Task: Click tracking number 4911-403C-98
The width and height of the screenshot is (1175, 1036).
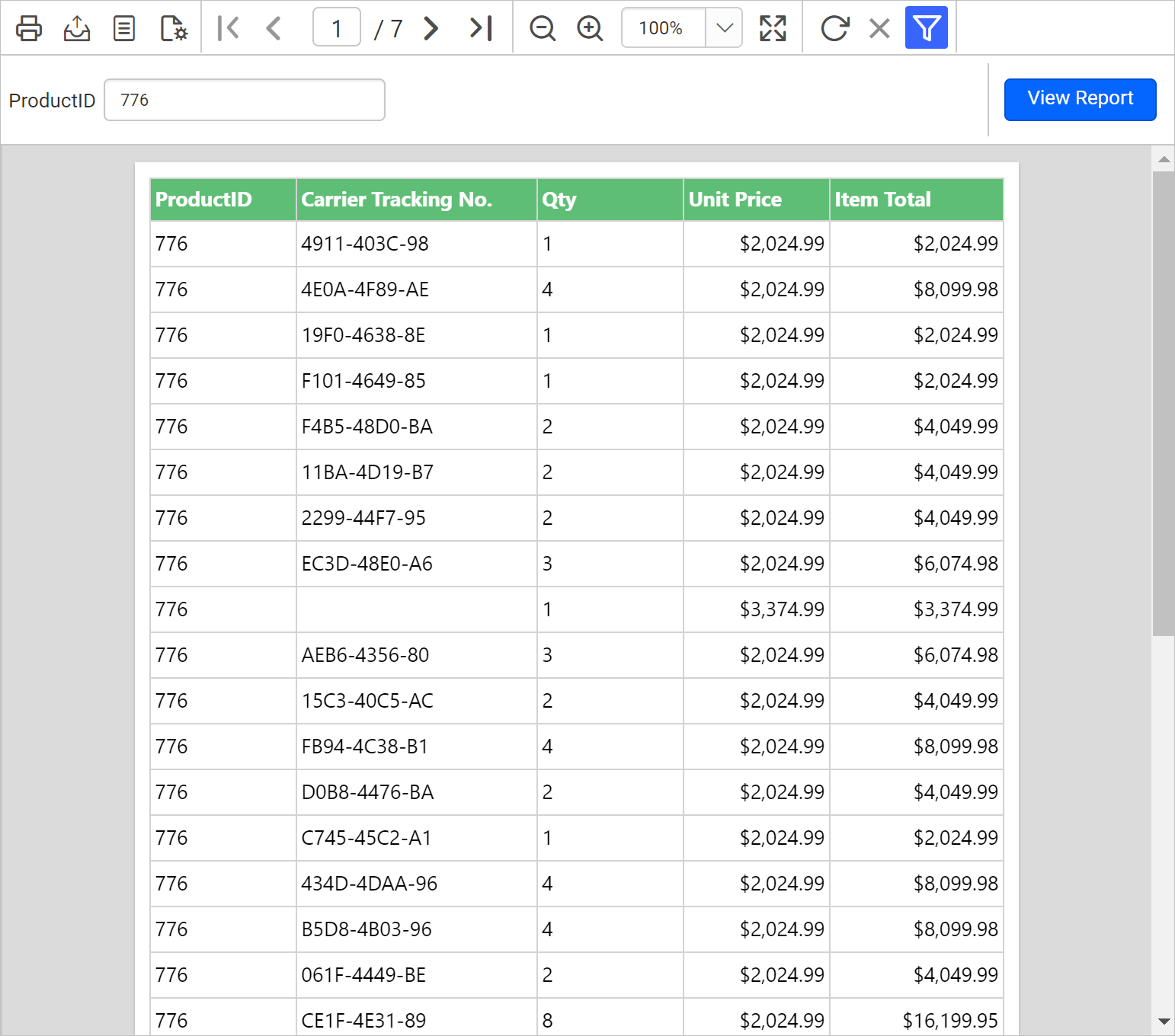Action: click(365, 244)
